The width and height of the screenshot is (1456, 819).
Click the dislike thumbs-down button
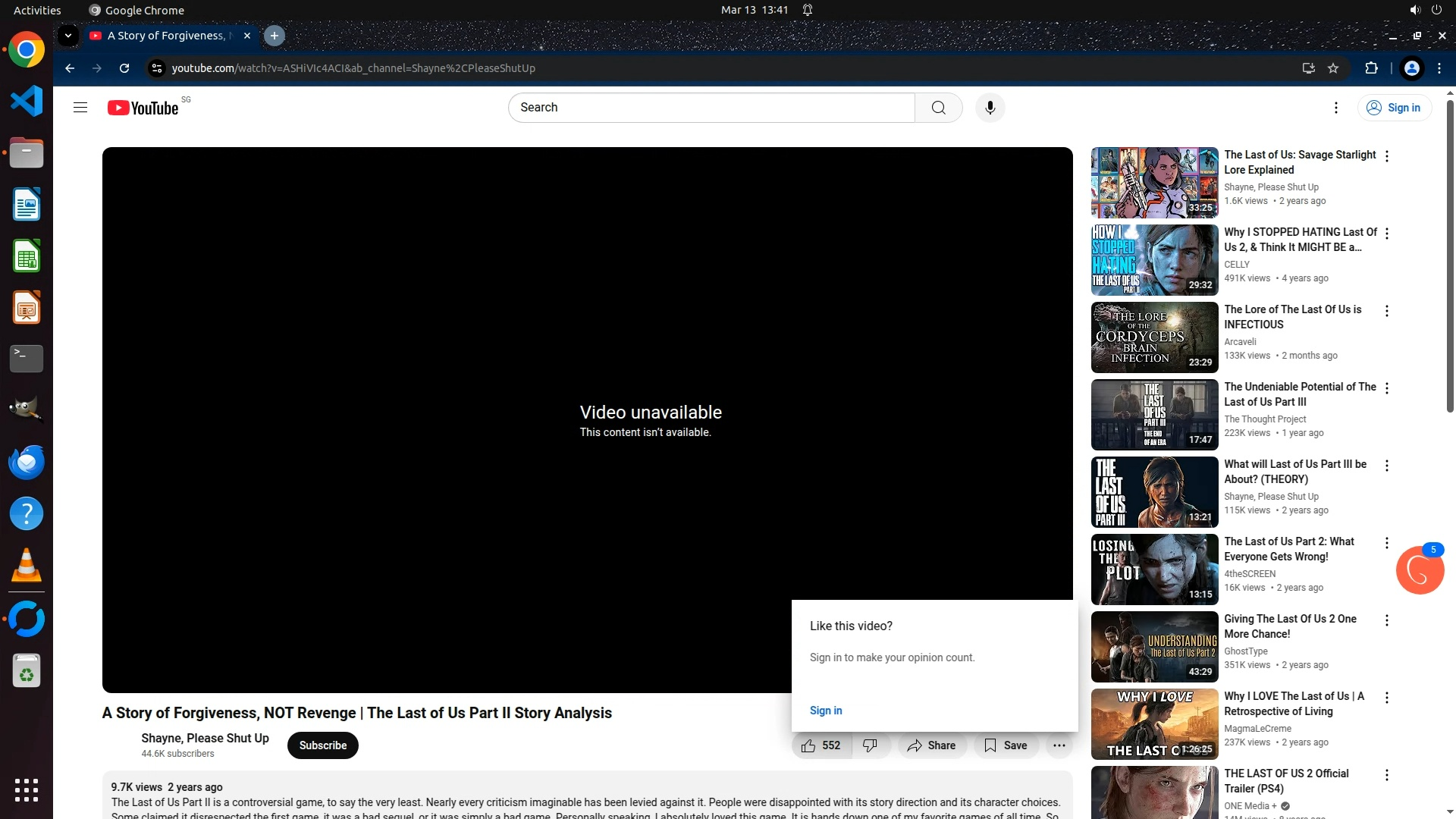tap(871, 745)
